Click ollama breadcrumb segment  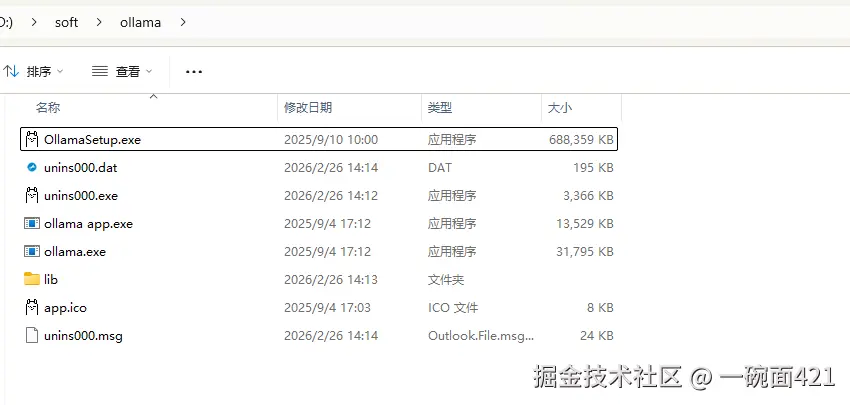(140, 22)
